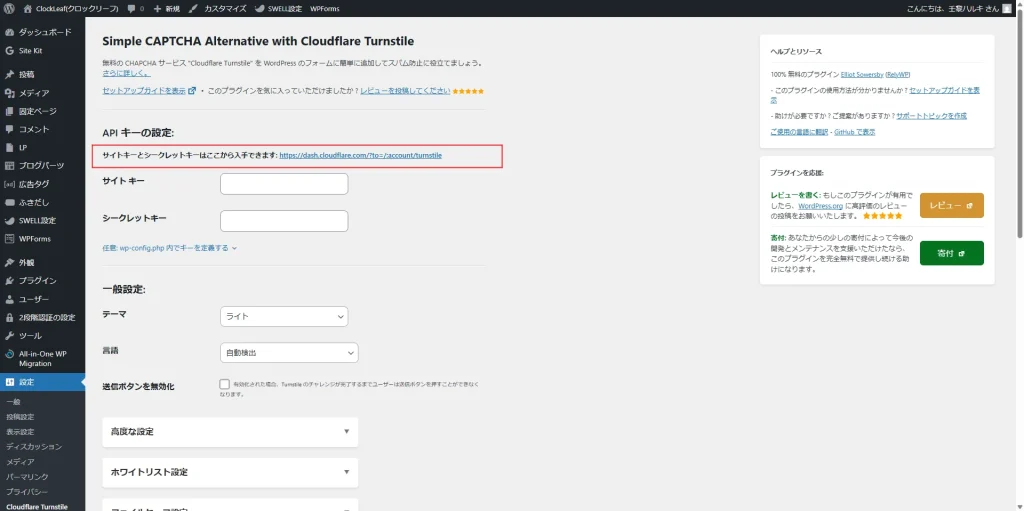Enable the 送信ボタンを無効化 checkbox
This screenshot has height=511, width=1024.
click(224, 384)
